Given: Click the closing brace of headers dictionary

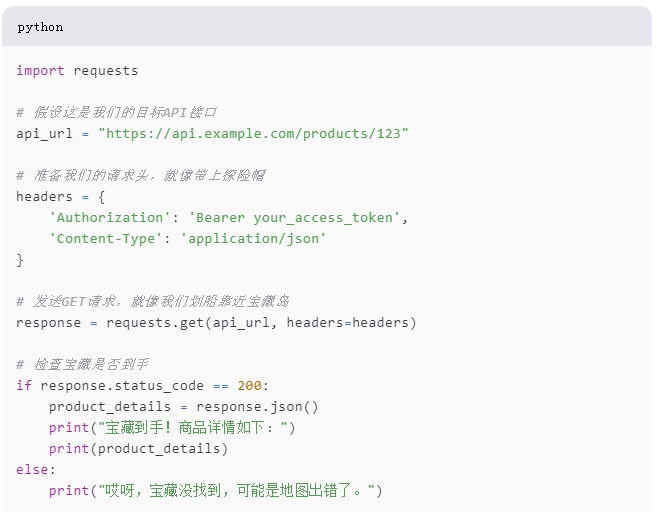Looking at the screenshot, I should (20, 260).
